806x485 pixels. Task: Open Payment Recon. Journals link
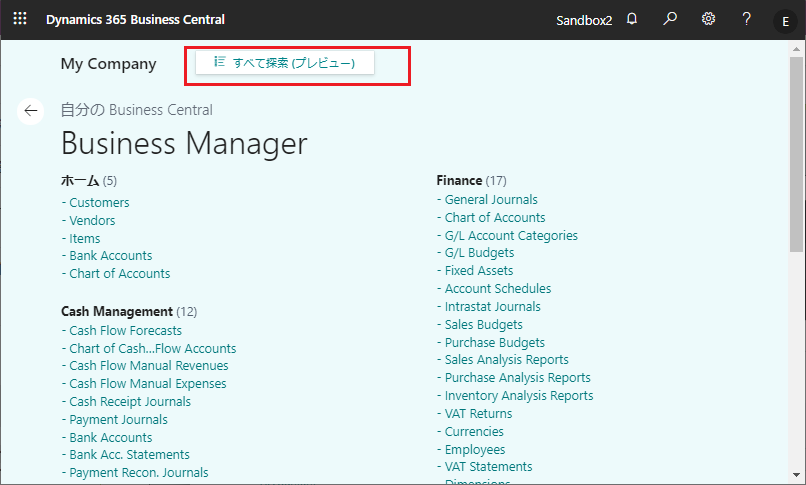coord(139,473)
